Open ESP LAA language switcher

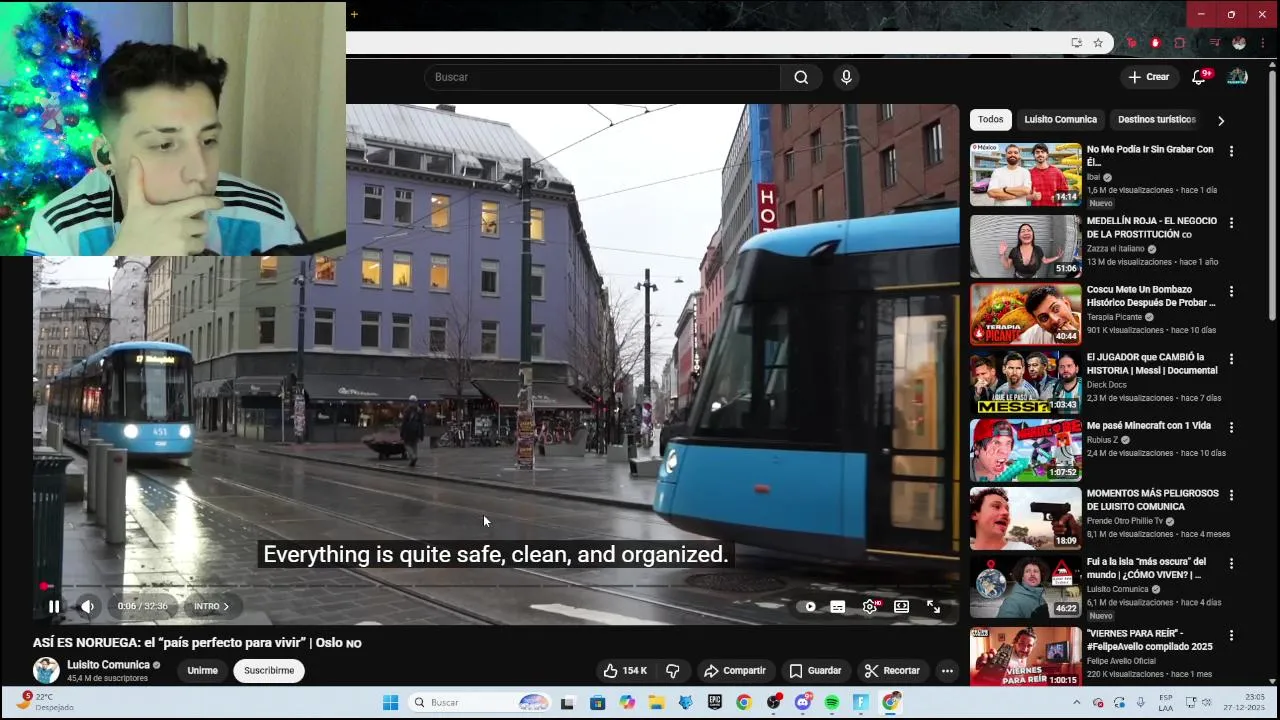click(x=1166, y=702)
